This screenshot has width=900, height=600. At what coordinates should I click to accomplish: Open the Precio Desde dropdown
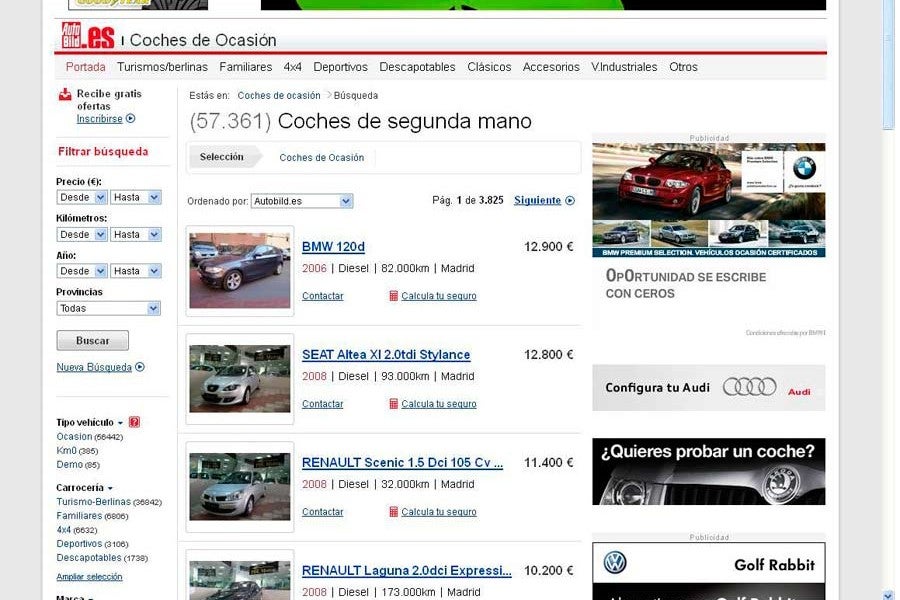82,198
